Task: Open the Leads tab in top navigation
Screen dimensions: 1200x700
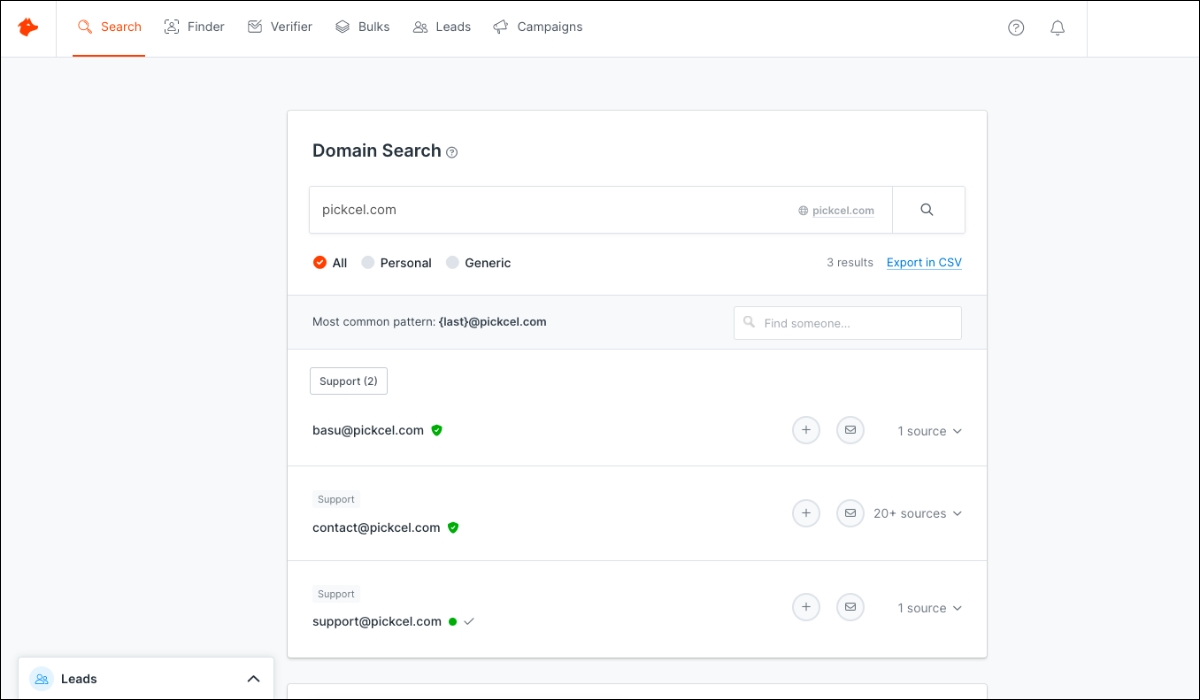Action: 441,27
